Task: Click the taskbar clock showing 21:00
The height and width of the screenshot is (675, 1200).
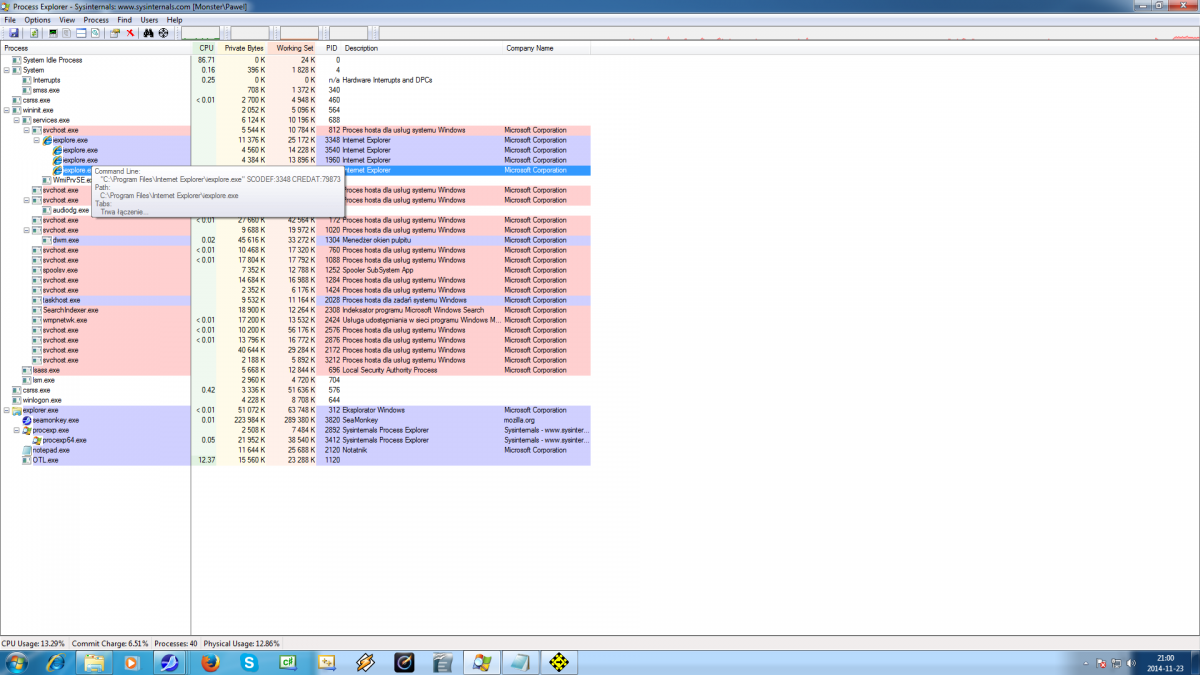Action: coord(1167,662)
